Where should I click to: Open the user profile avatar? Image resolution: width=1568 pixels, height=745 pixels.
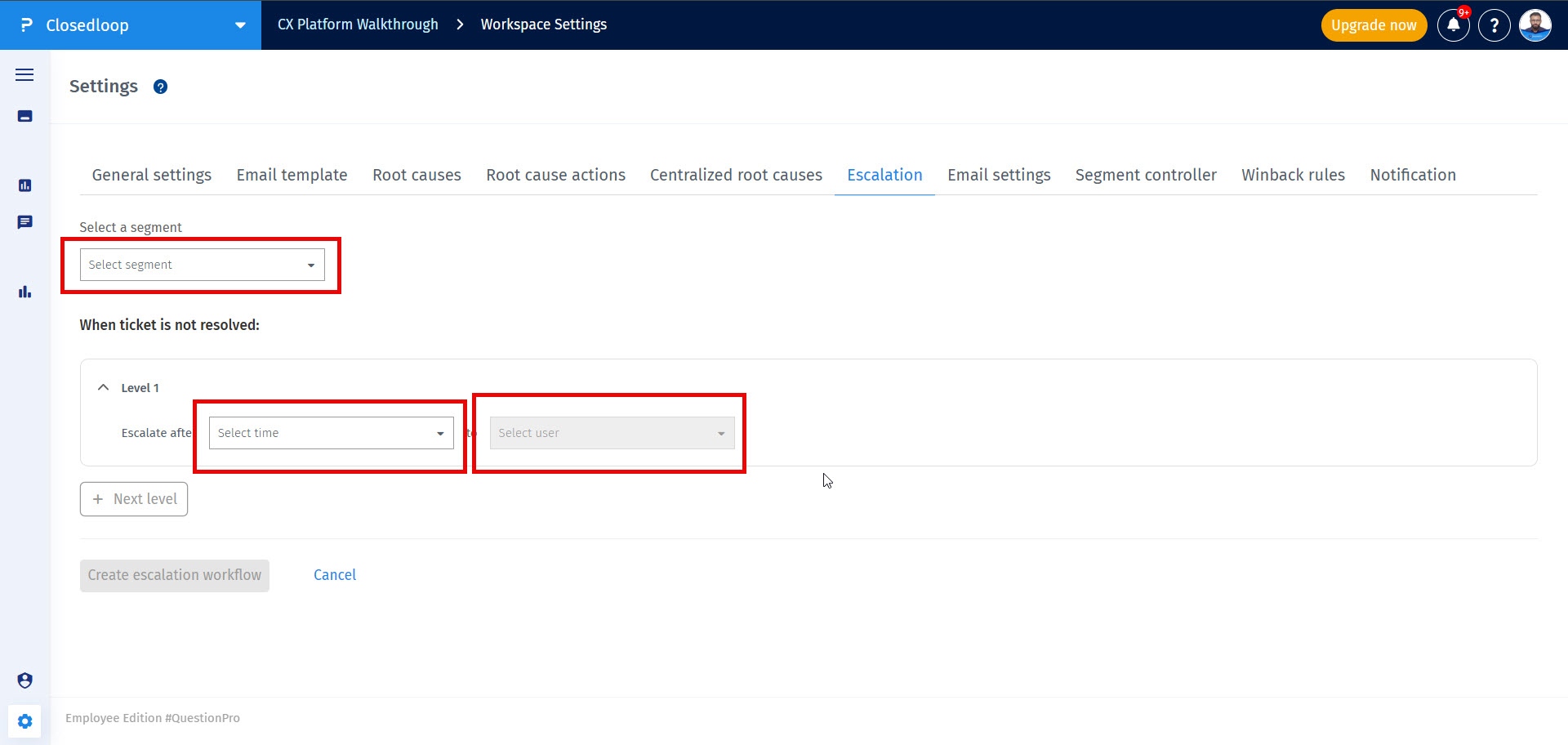(1535, 25)
